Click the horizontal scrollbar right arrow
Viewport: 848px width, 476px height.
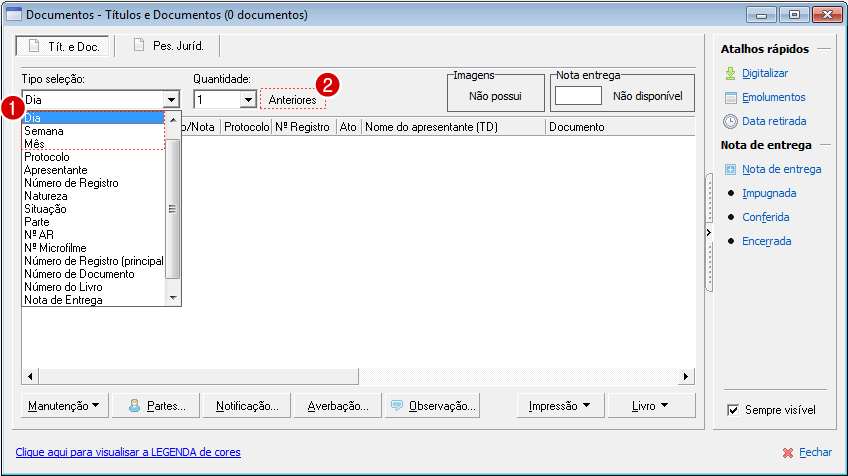tap(686, 376)
